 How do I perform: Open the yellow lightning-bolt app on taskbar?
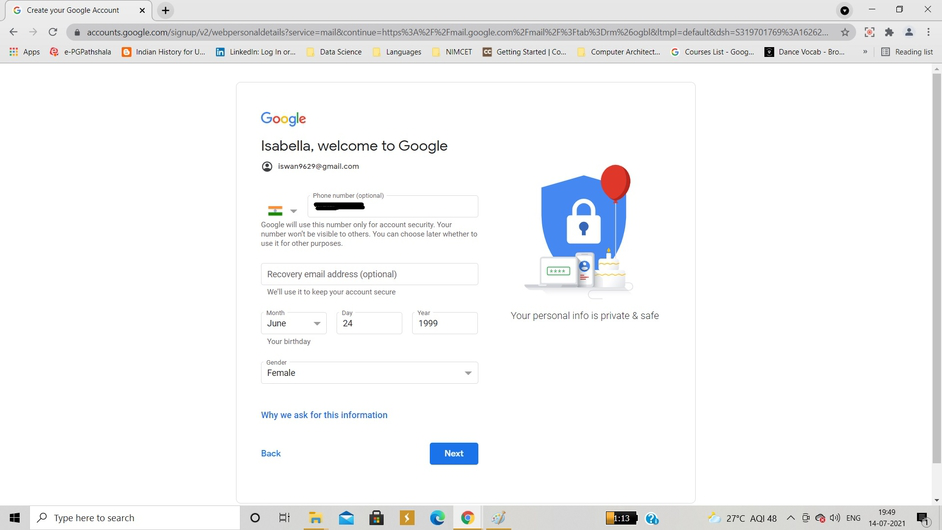pyautogui.click(x=407, y=517)
